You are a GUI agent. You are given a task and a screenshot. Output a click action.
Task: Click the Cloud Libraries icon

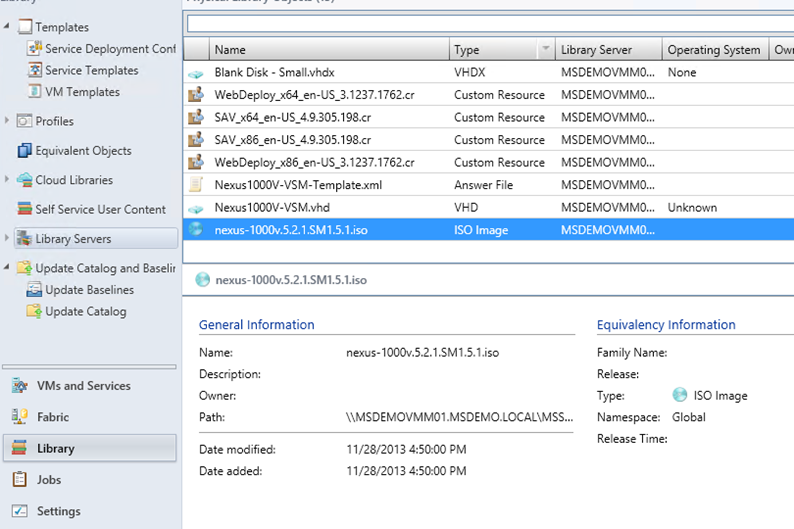click(24, 179)
